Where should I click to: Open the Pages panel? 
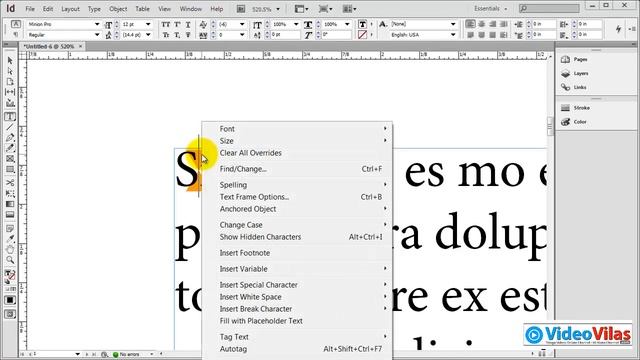click(x=575, y=60)
